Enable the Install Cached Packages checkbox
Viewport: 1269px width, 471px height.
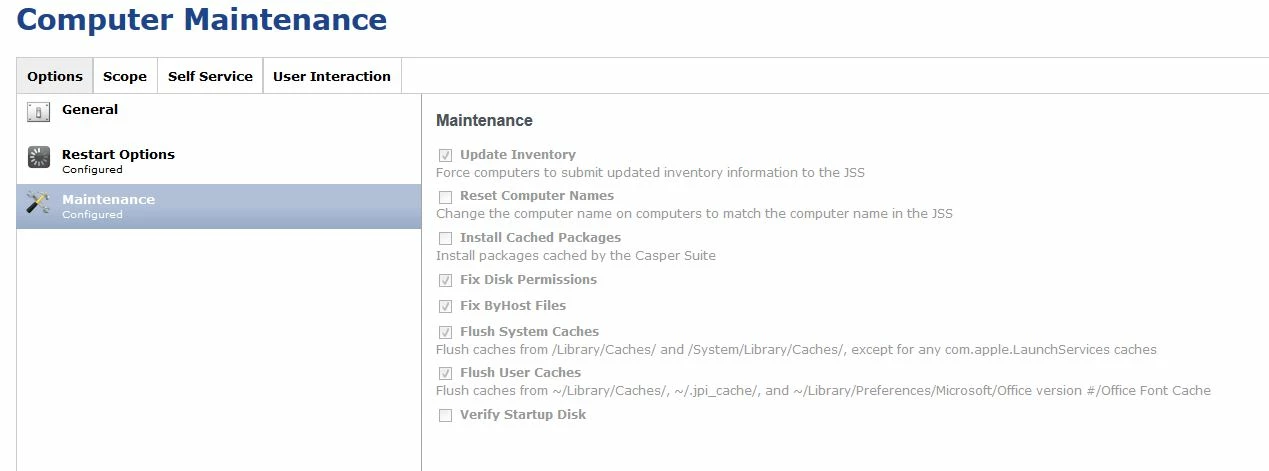[x=445, y=239]
